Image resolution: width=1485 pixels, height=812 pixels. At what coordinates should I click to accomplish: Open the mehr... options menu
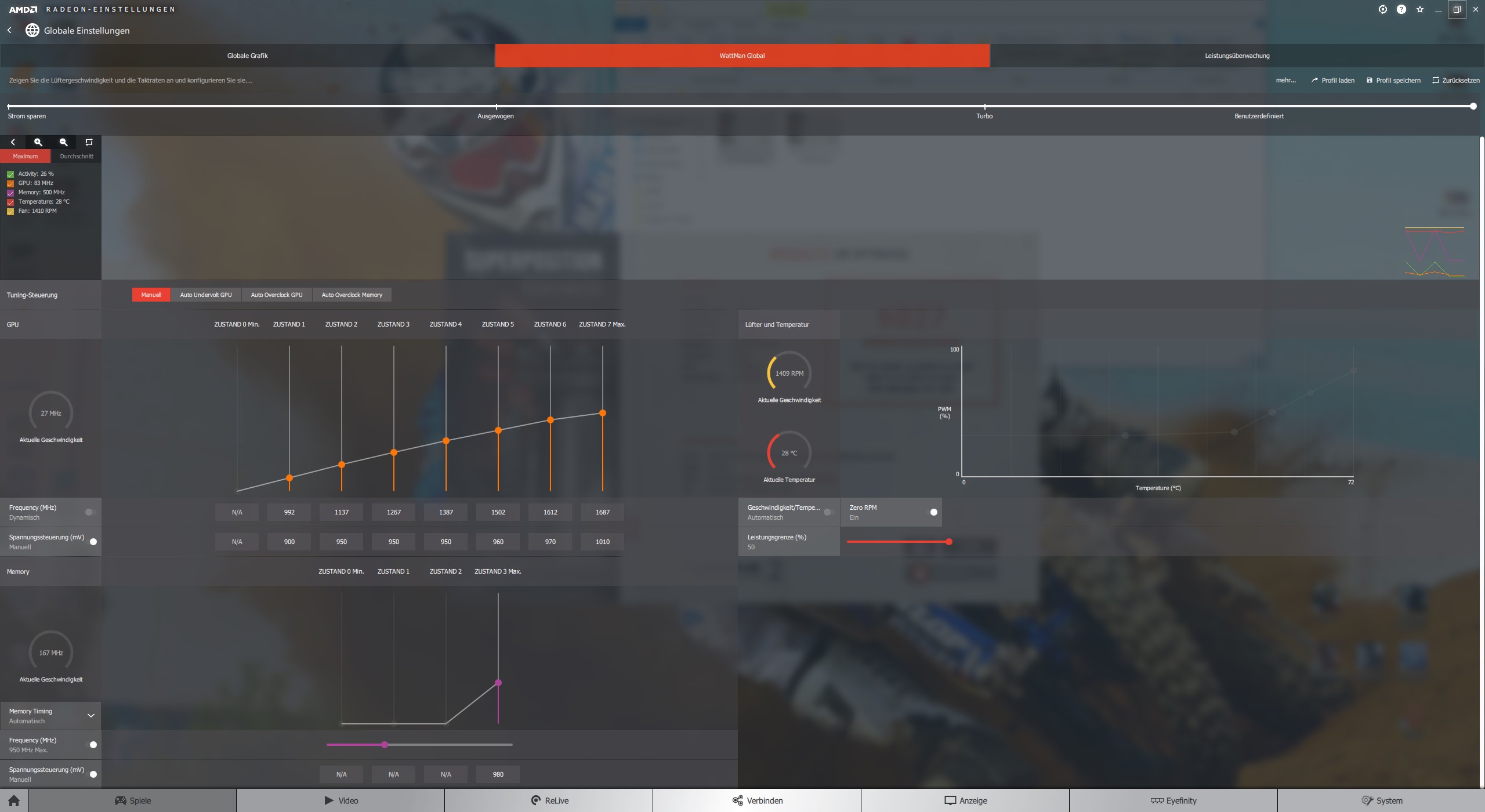(1285, 80)
